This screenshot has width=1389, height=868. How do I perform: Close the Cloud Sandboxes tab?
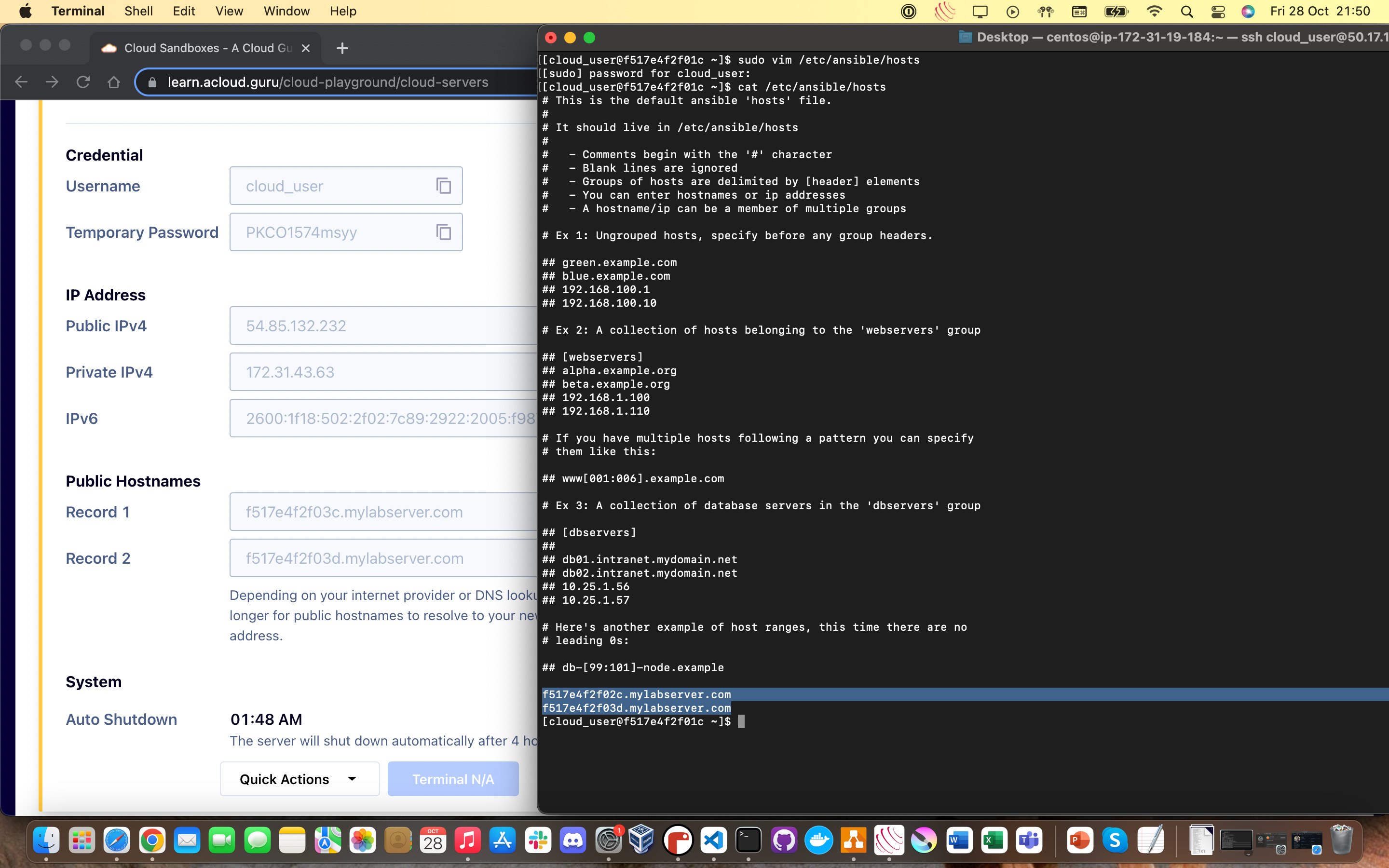pyautogui.click(x=306, y=48)
